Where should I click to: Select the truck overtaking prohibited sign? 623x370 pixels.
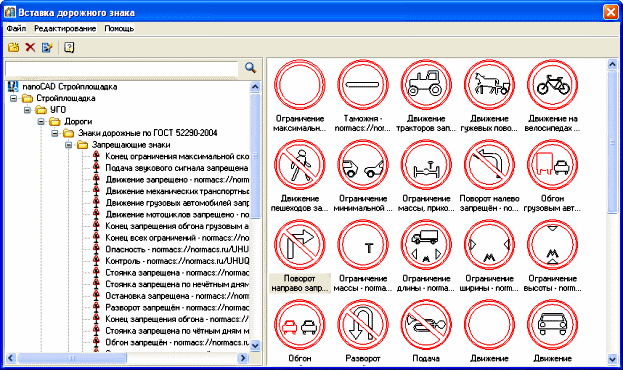[x=552, y=165]
